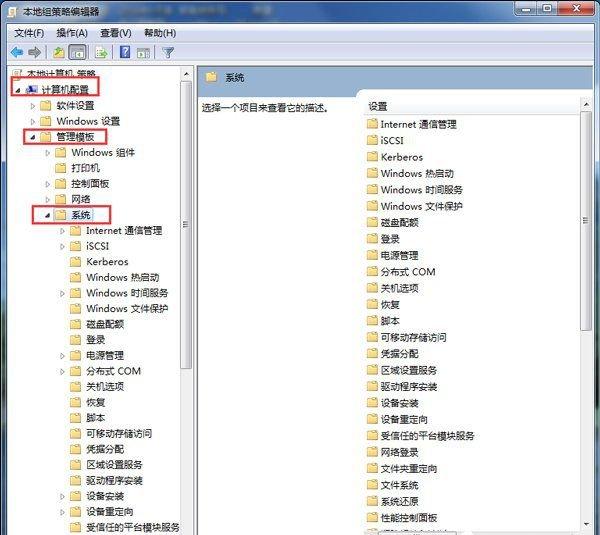Collapse the 管理模板 tree node
This screenshot has width=600, height=535.
(x=33, y=137)
